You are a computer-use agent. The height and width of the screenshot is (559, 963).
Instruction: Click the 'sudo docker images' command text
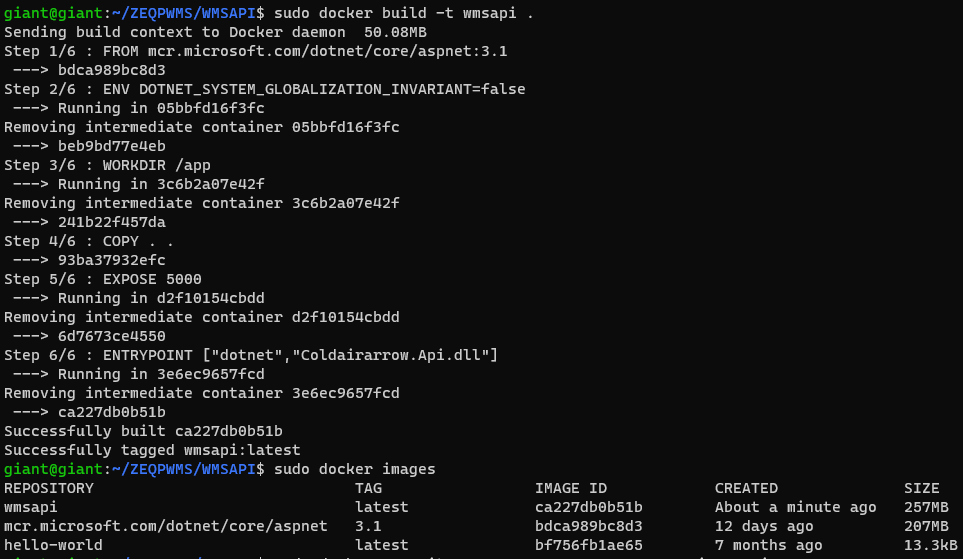pyautogui.click(x=354, y=469)
